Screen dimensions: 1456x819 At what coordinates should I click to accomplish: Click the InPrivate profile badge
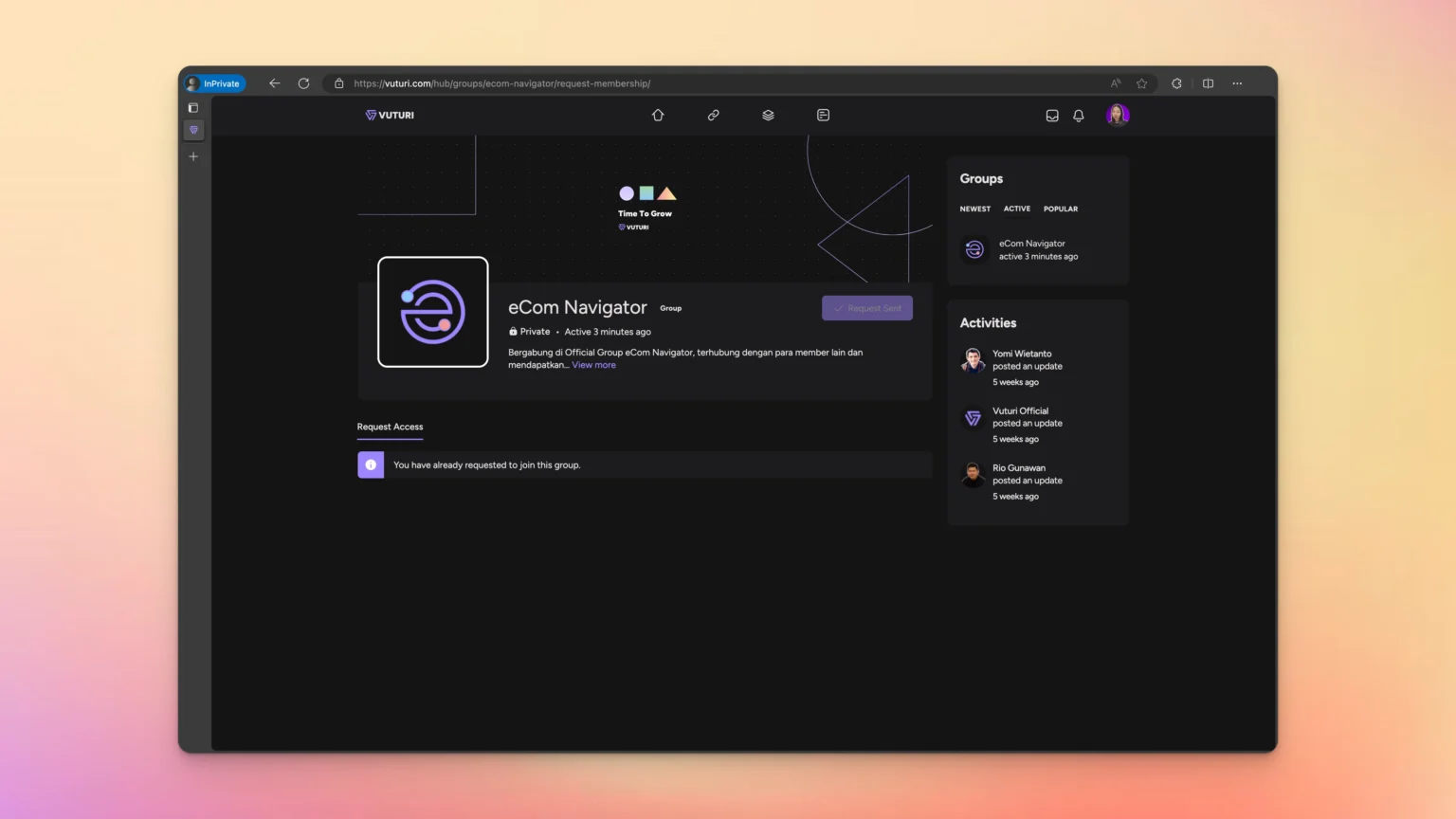(215, 83)
